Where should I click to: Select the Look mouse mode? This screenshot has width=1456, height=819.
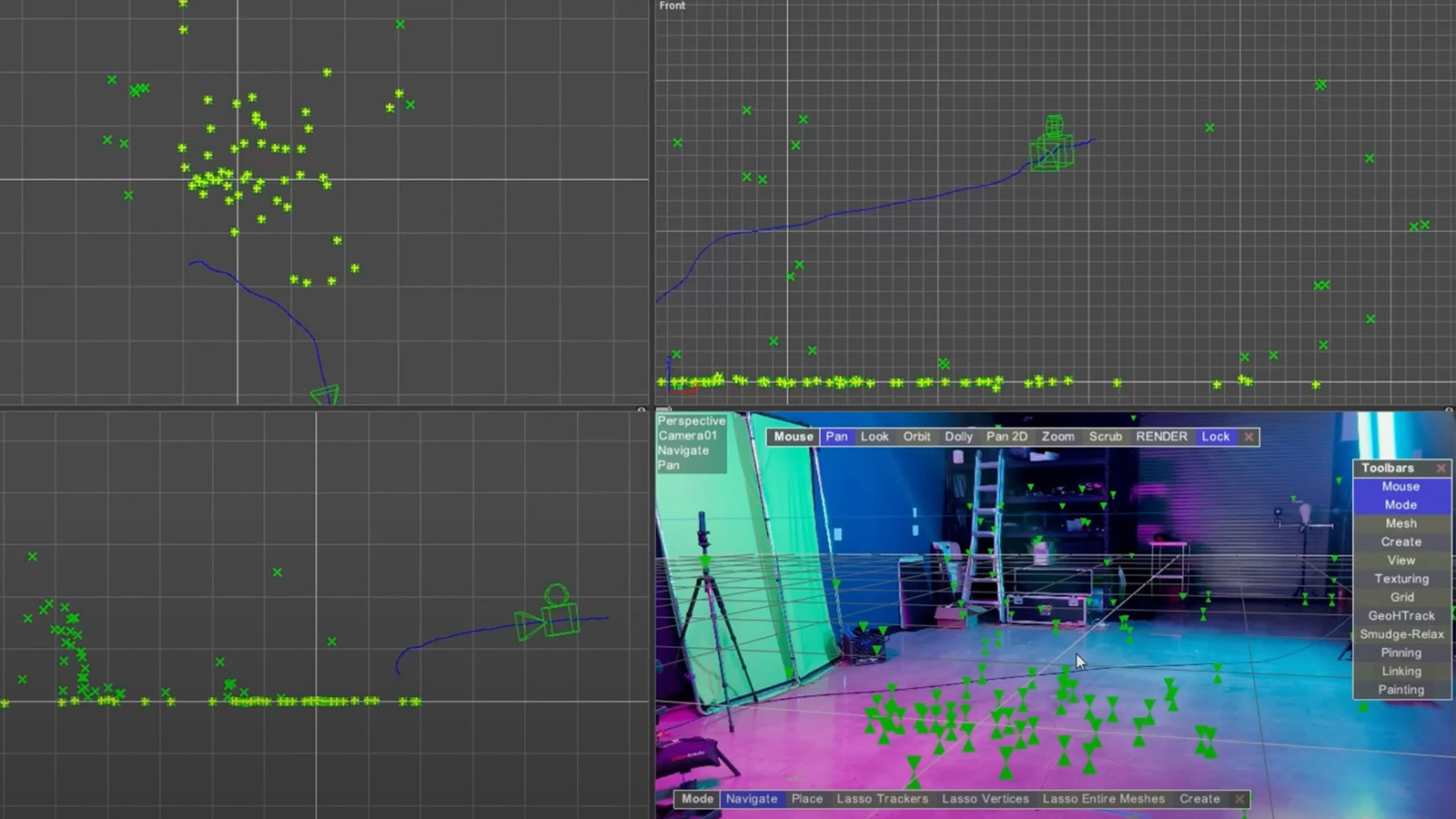[x=875, y=437]
